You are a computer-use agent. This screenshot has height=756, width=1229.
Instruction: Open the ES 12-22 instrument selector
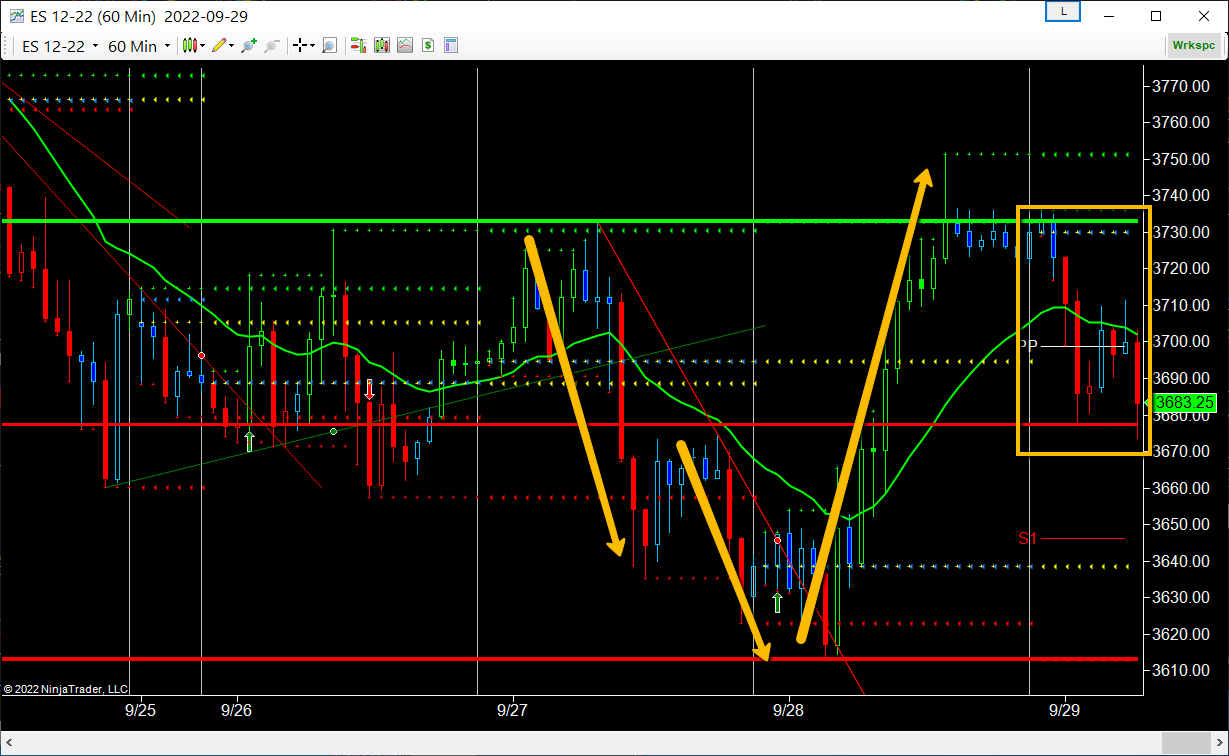coord(60,46)
